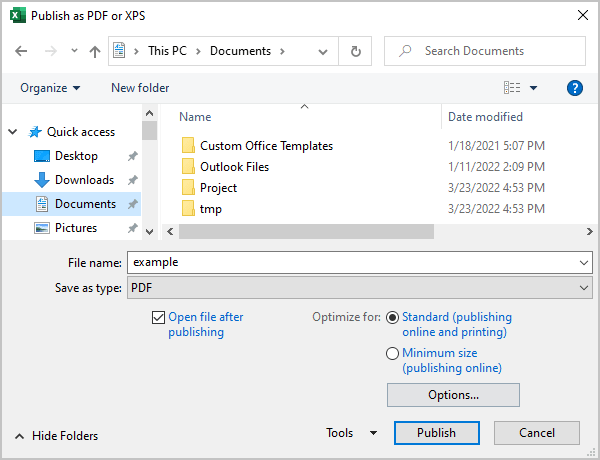Click the horizontal scrollbar right arrow
Image resolution: width=600 pixels, height=460 pixels.
coord(589,232)
